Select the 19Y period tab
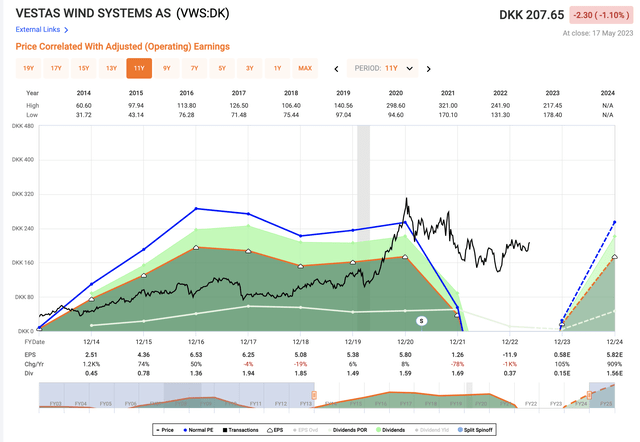 click(x=29, y=68)
